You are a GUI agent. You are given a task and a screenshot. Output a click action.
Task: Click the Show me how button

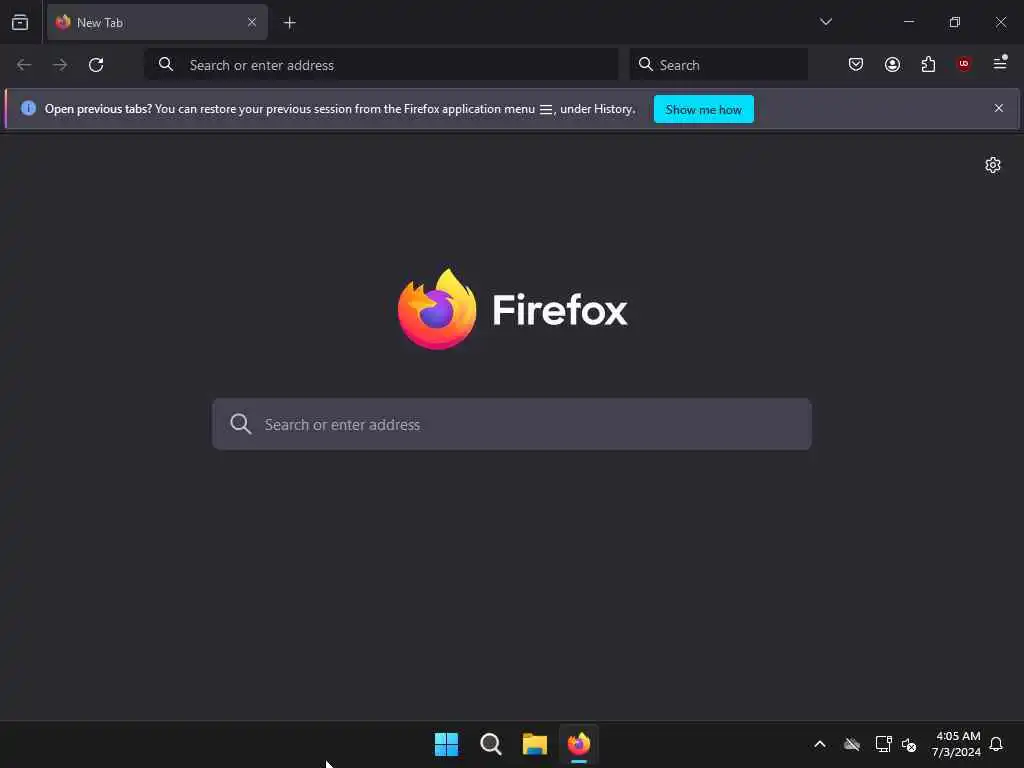click(703, 110)
